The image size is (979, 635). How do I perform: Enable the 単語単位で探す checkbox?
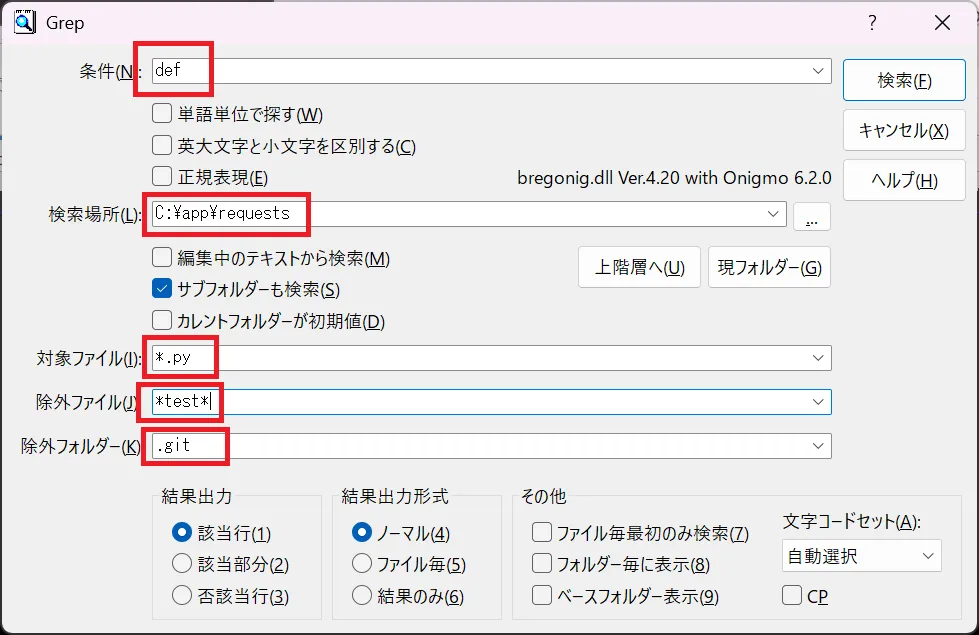click(162, 114)
